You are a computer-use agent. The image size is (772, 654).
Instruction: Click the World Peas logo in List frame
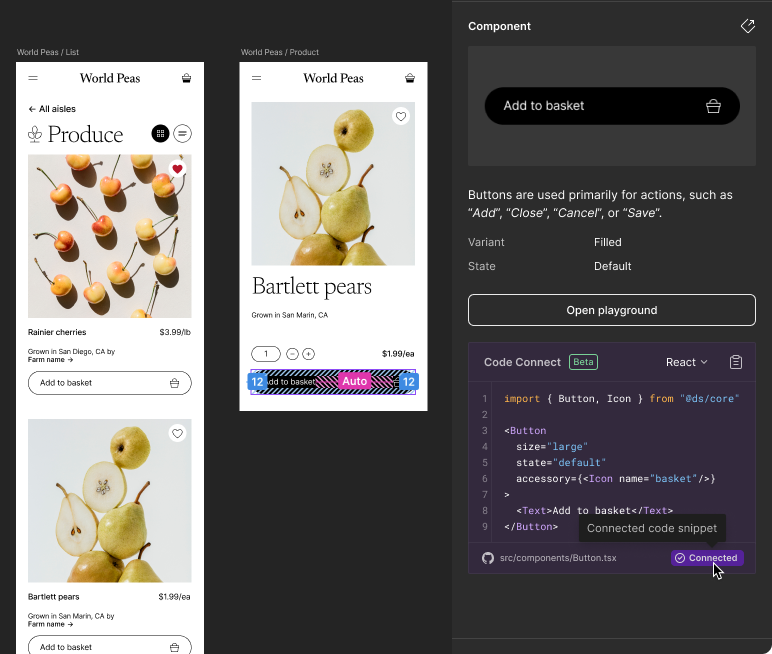(110, 78)
